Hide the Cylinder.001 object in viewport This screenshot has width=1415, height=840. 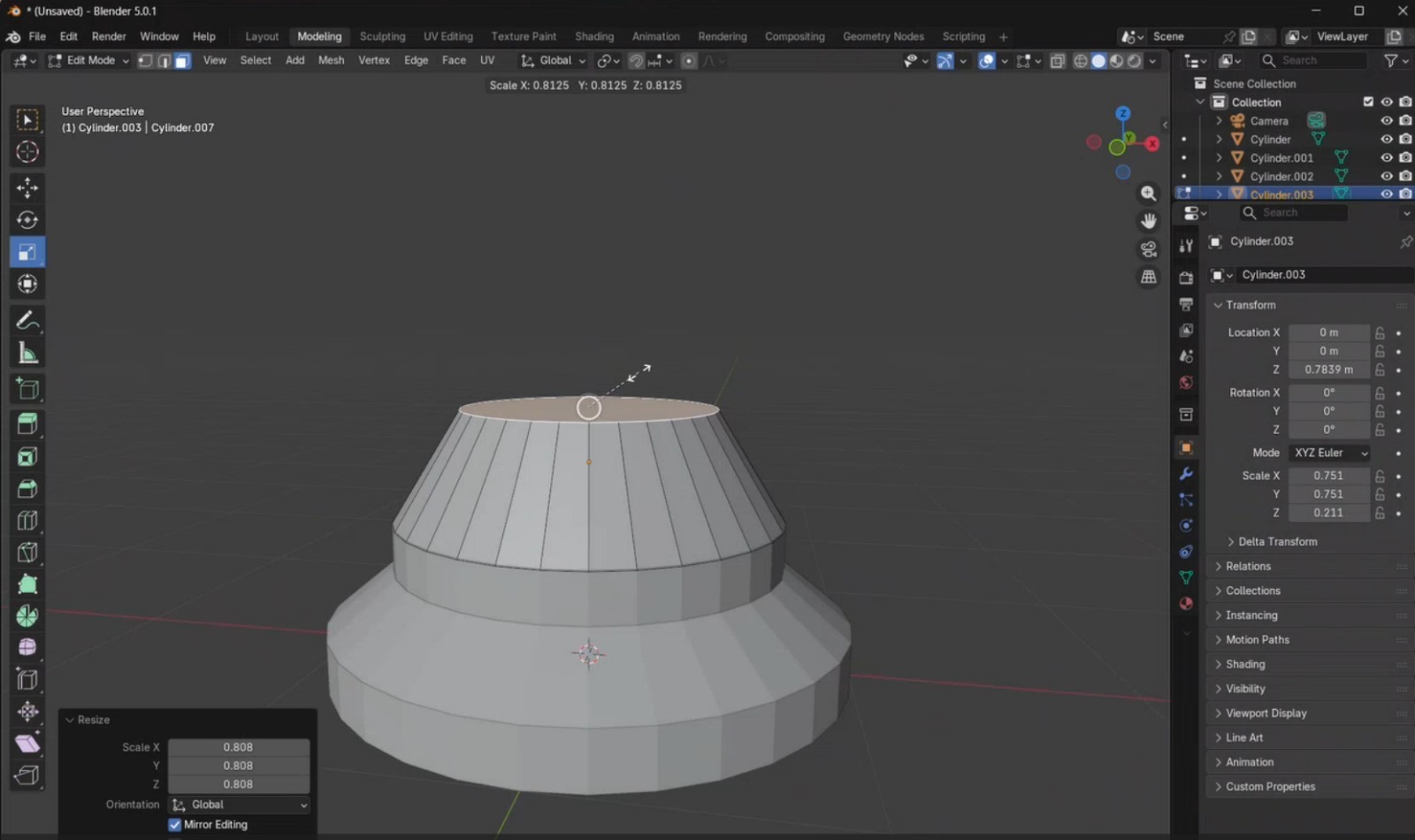[1386, 157]
